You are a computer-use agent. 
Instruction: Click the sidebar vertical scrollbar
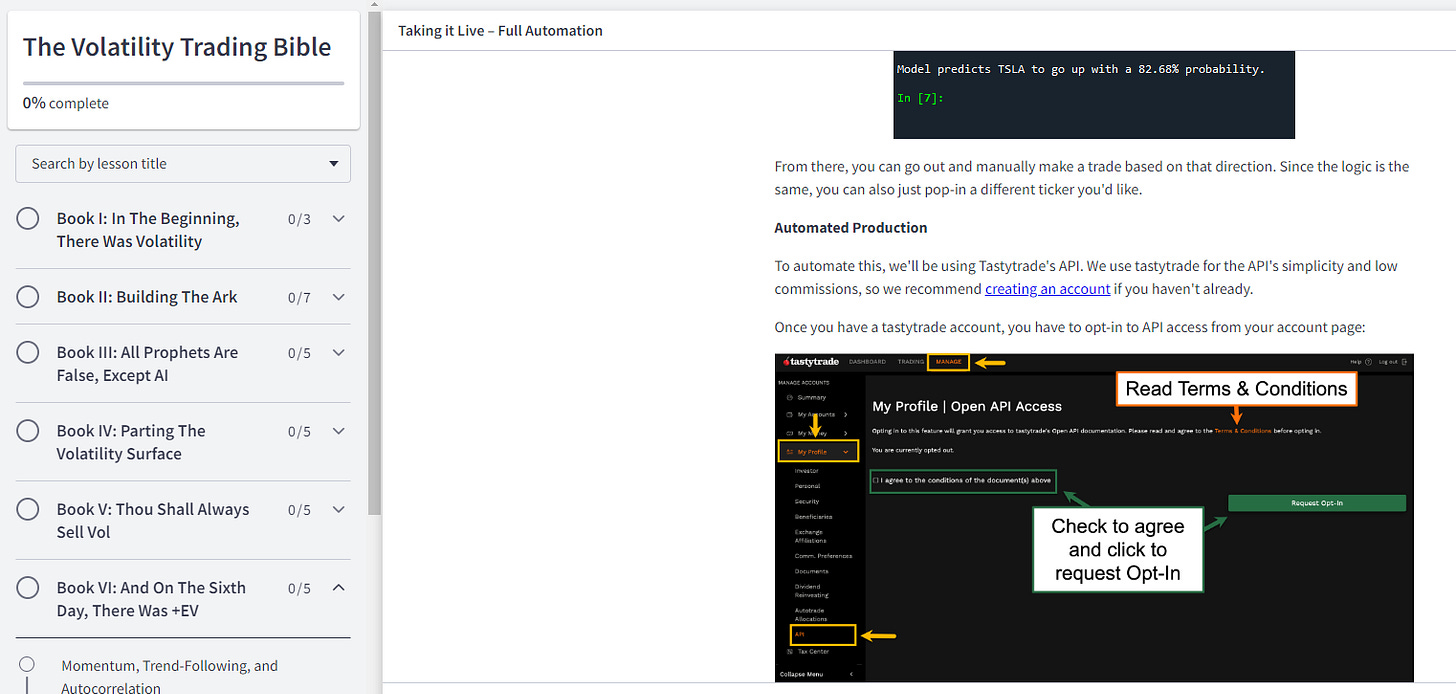coord(374,262)
